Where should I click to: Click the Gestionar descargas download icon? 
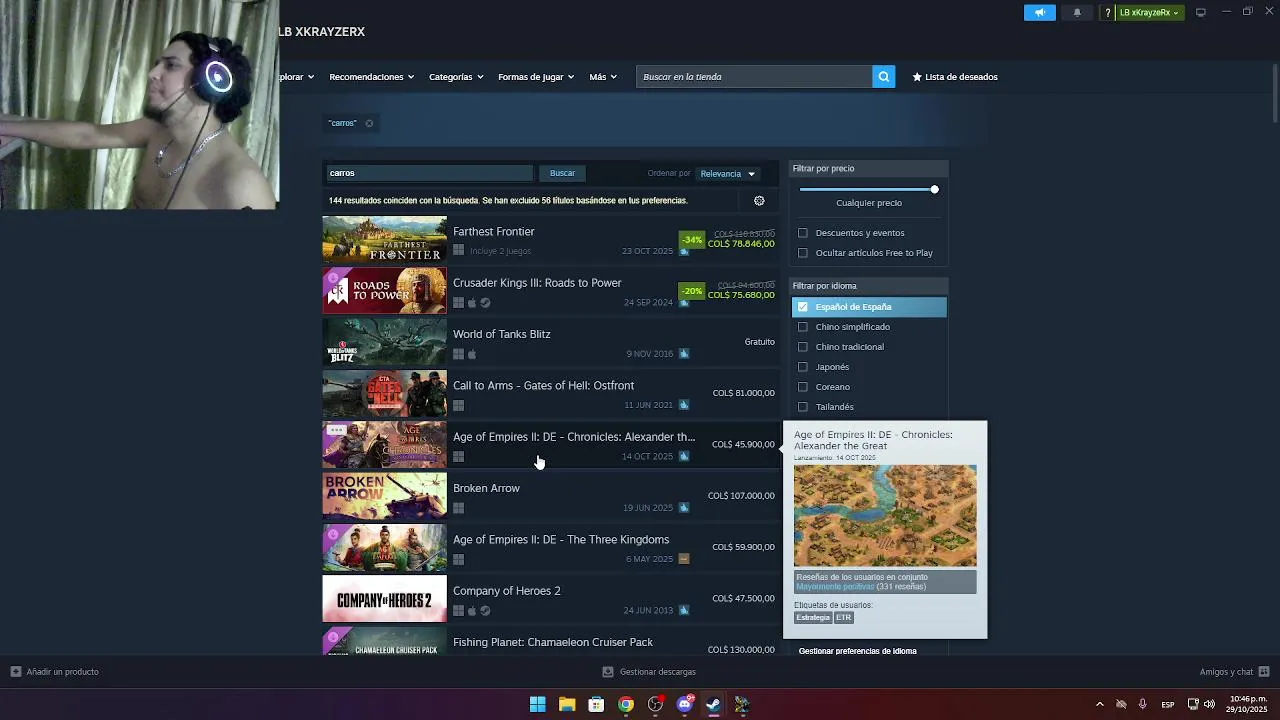[x=608, y=672]
